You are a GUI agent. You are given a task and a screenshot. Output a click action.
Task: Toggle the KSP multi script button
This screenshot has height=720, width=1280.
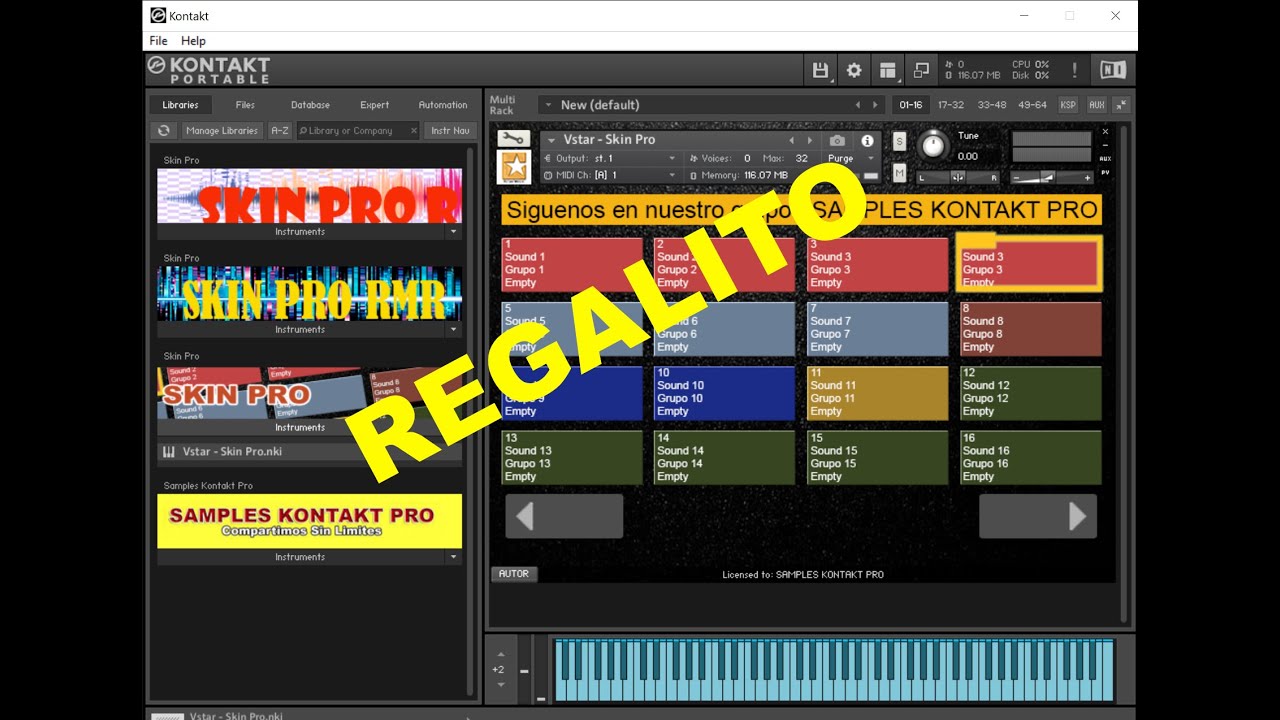[x=1068, y=105]
